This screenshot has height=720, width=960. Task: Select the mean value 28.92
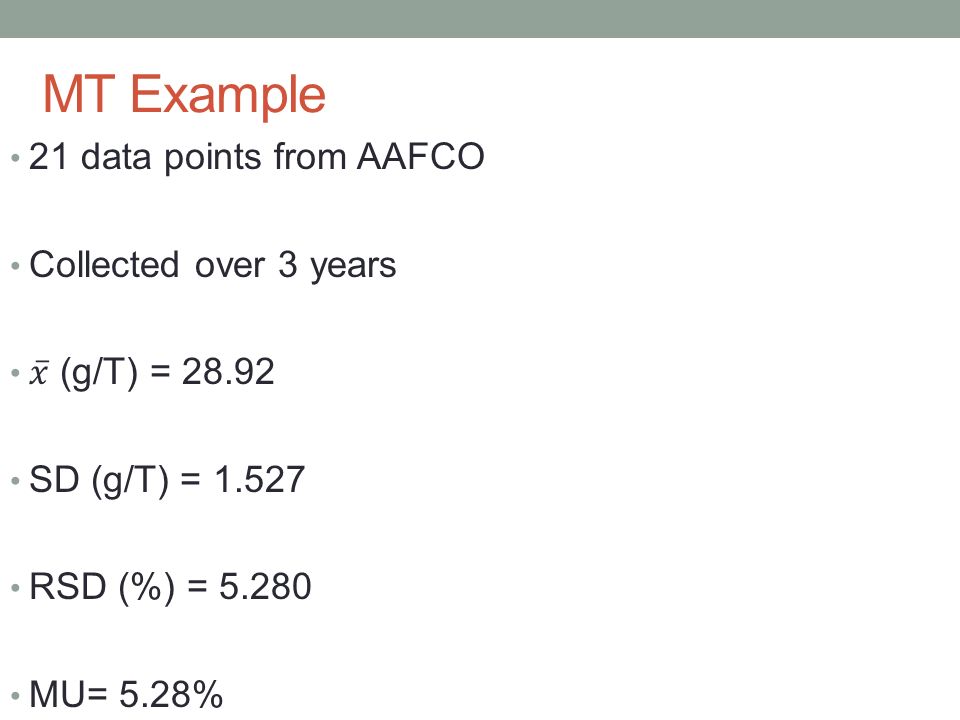[228, 372]
